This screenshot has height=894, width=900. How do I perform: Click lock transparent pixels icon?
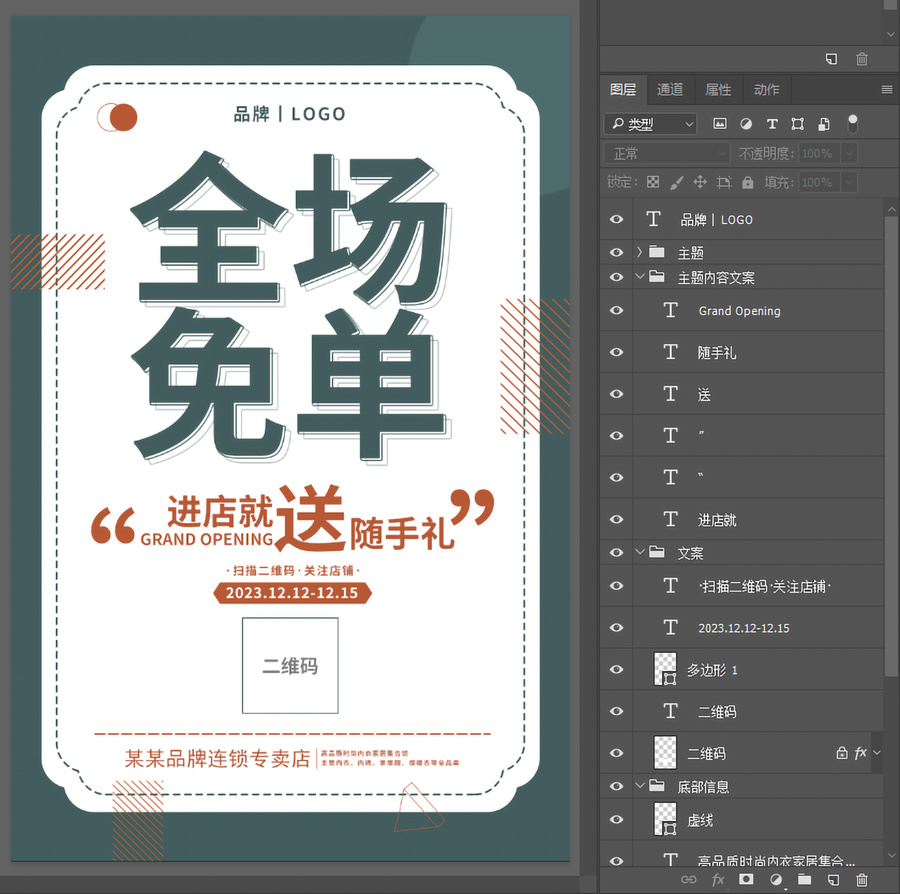[653, 182]
